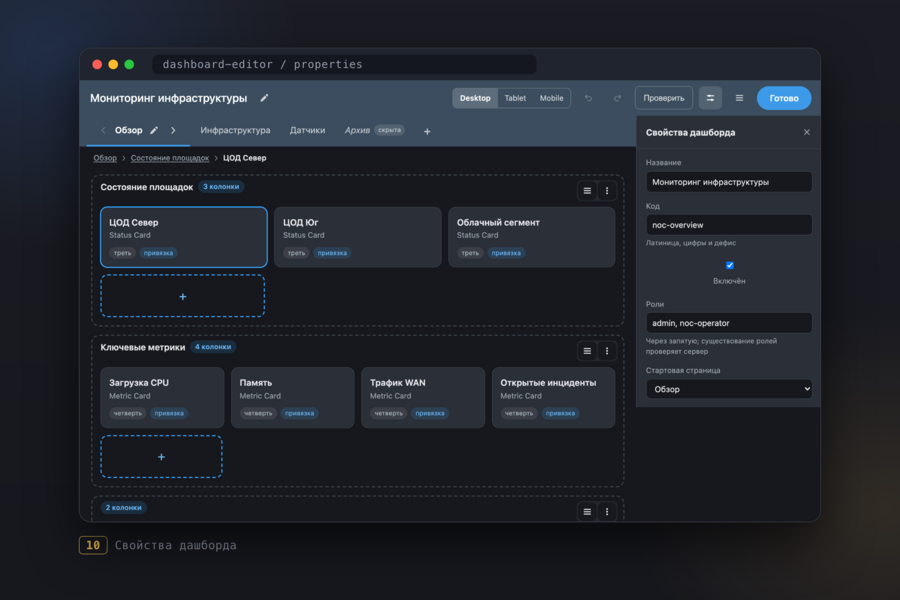
Task: Click the undo arrow icon
Action: (588, 98)
